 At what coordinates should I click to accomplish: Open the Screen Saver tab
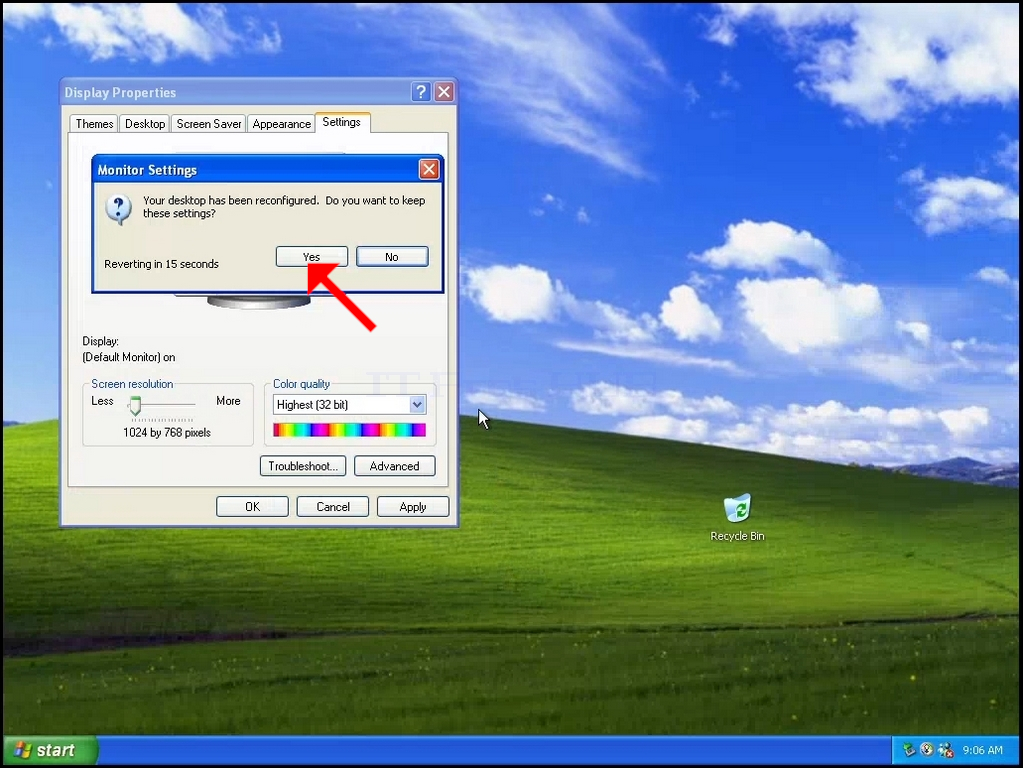tap(209, 124)
